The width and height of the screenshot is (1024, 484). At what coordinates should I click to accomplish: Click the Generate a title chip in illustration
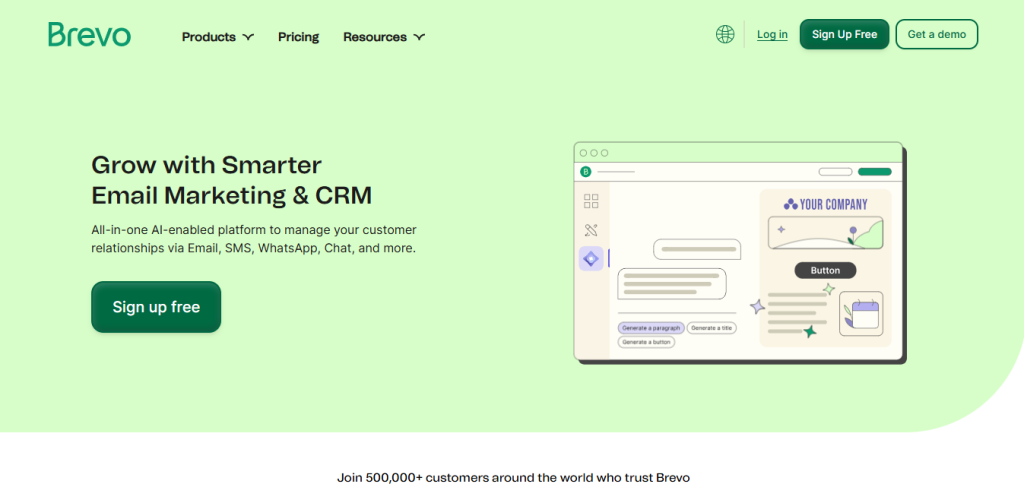711,328
